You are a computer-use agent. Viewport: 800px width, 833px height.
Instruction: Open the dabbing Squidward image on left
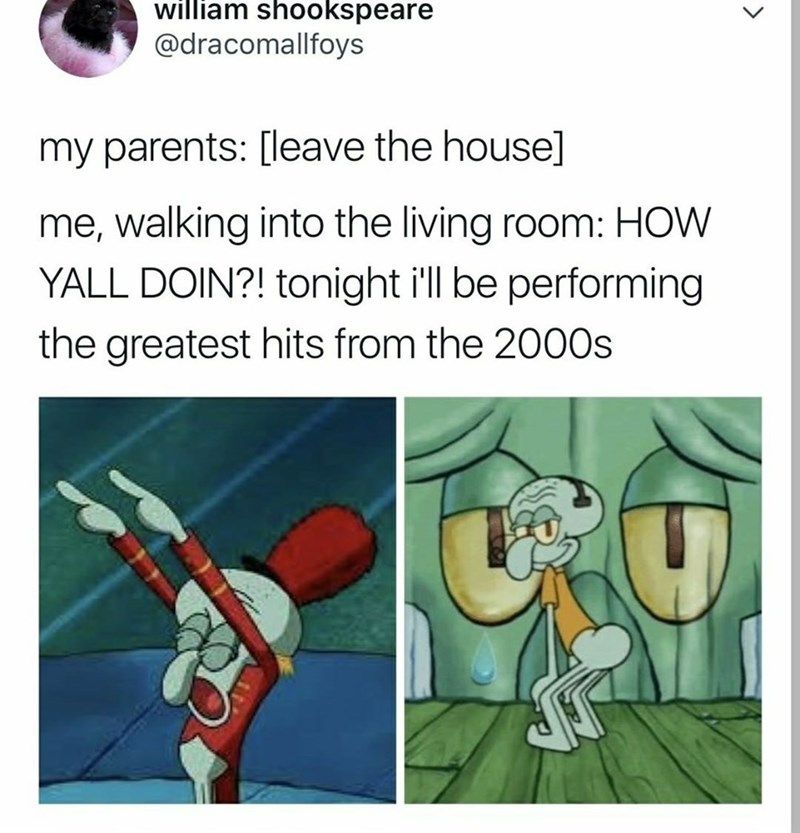tap(217, 600)
